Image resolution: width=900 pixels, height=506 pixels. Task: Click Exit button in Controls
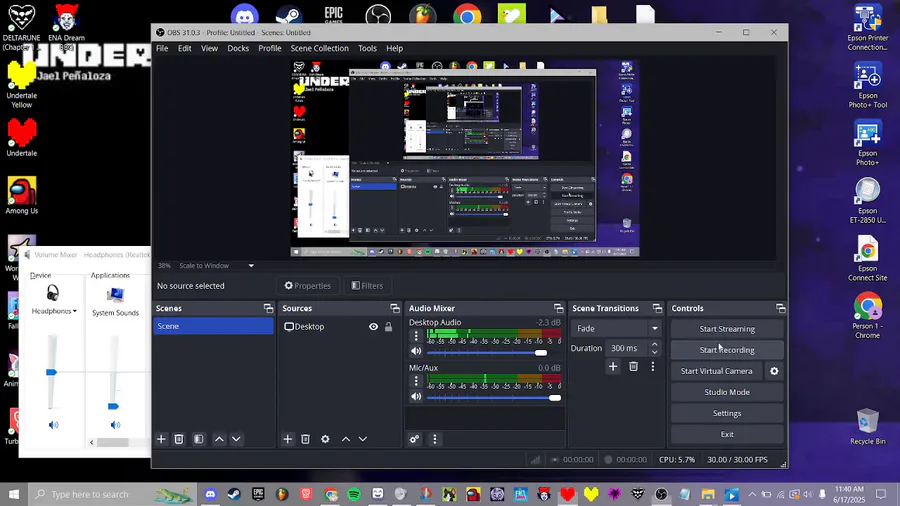pyautogui.click(x=727, y=434)
